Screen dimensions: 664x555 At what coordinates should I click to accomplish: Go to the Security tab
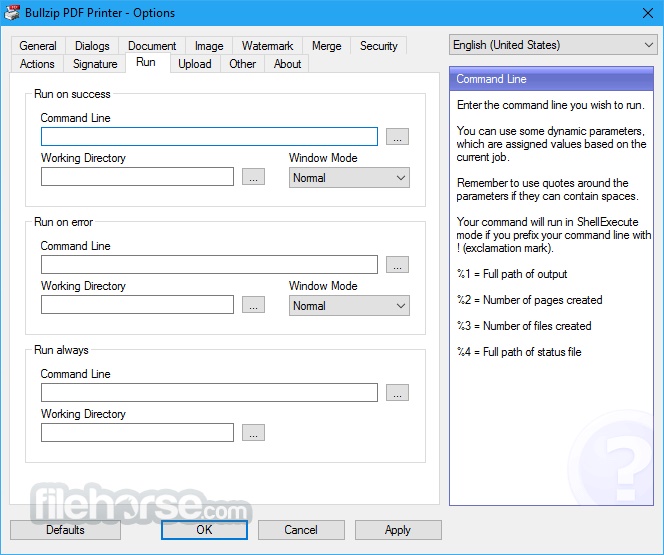378,46
